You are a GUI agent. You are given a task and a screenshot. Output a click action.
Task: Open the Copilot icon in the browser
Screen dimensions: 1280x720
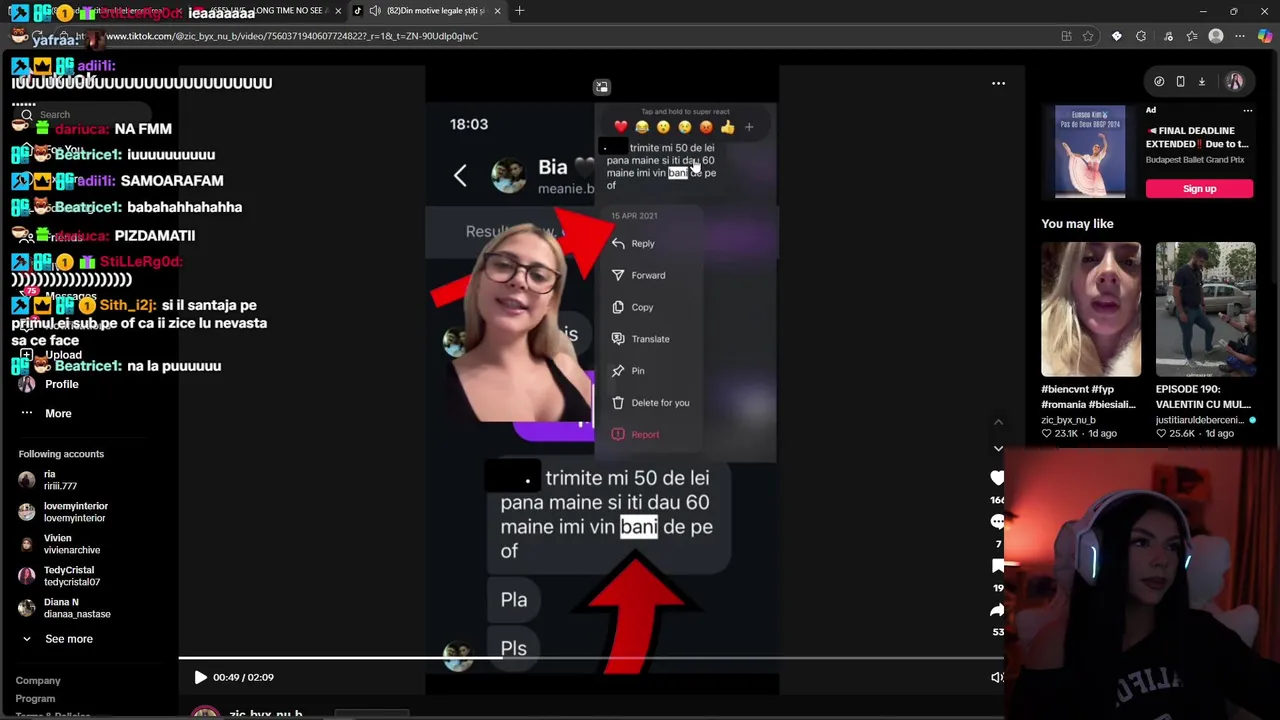pyautogui.click(x=1265, y=36)
